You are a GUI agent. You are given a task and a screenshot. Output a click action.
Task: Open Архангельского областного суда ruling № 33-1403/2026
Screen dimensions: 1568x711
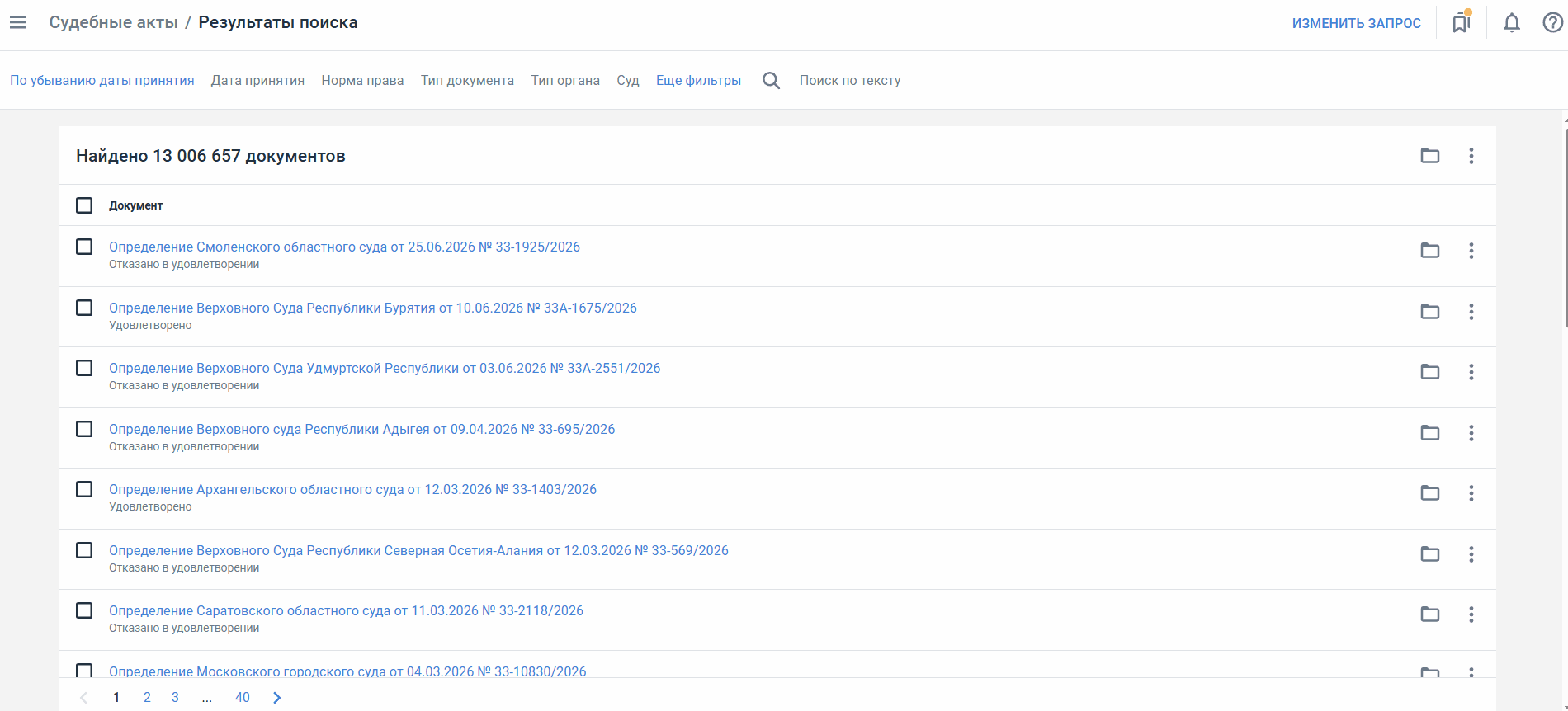click(352, 489)
